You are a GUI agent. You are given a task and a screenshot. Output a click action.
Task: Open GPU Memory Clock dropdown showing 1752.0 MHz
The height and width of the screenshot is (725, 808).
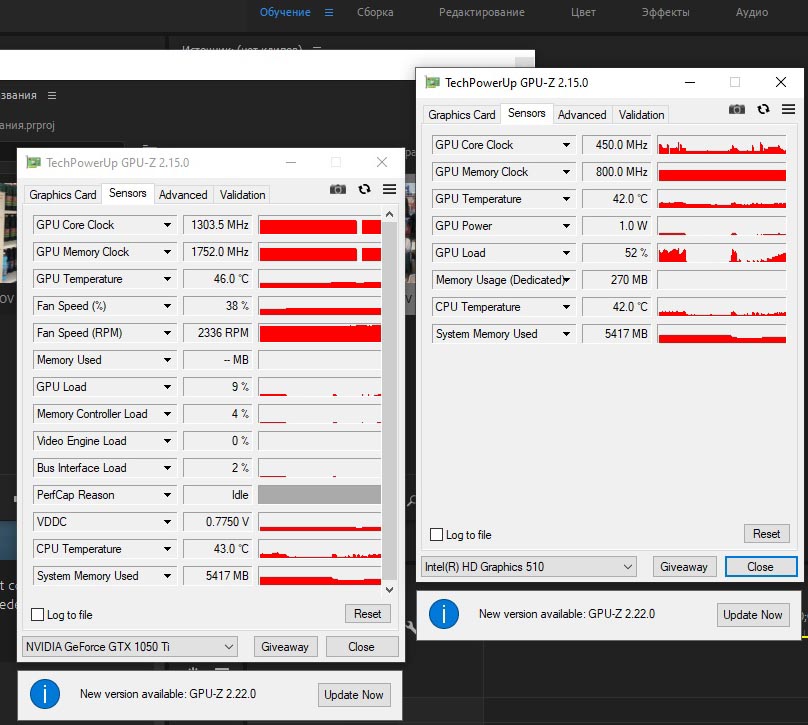tap(167, 252)
